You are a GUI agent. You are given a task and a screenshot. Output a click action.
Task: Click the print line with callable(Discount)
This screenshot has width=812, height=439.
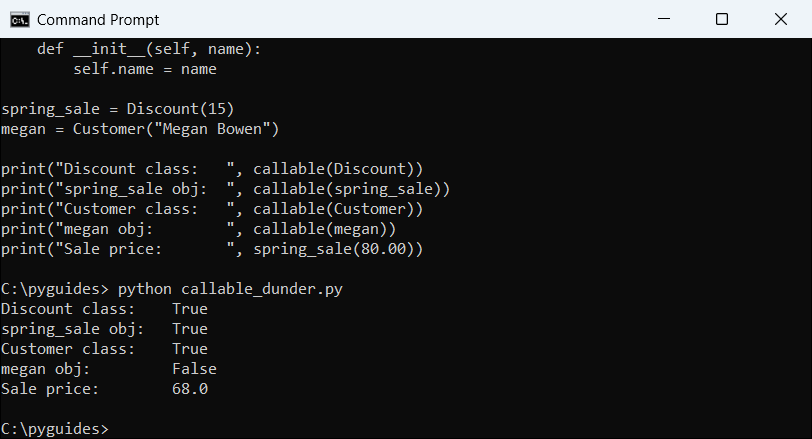pyautogui.click(x=212, y=169)
